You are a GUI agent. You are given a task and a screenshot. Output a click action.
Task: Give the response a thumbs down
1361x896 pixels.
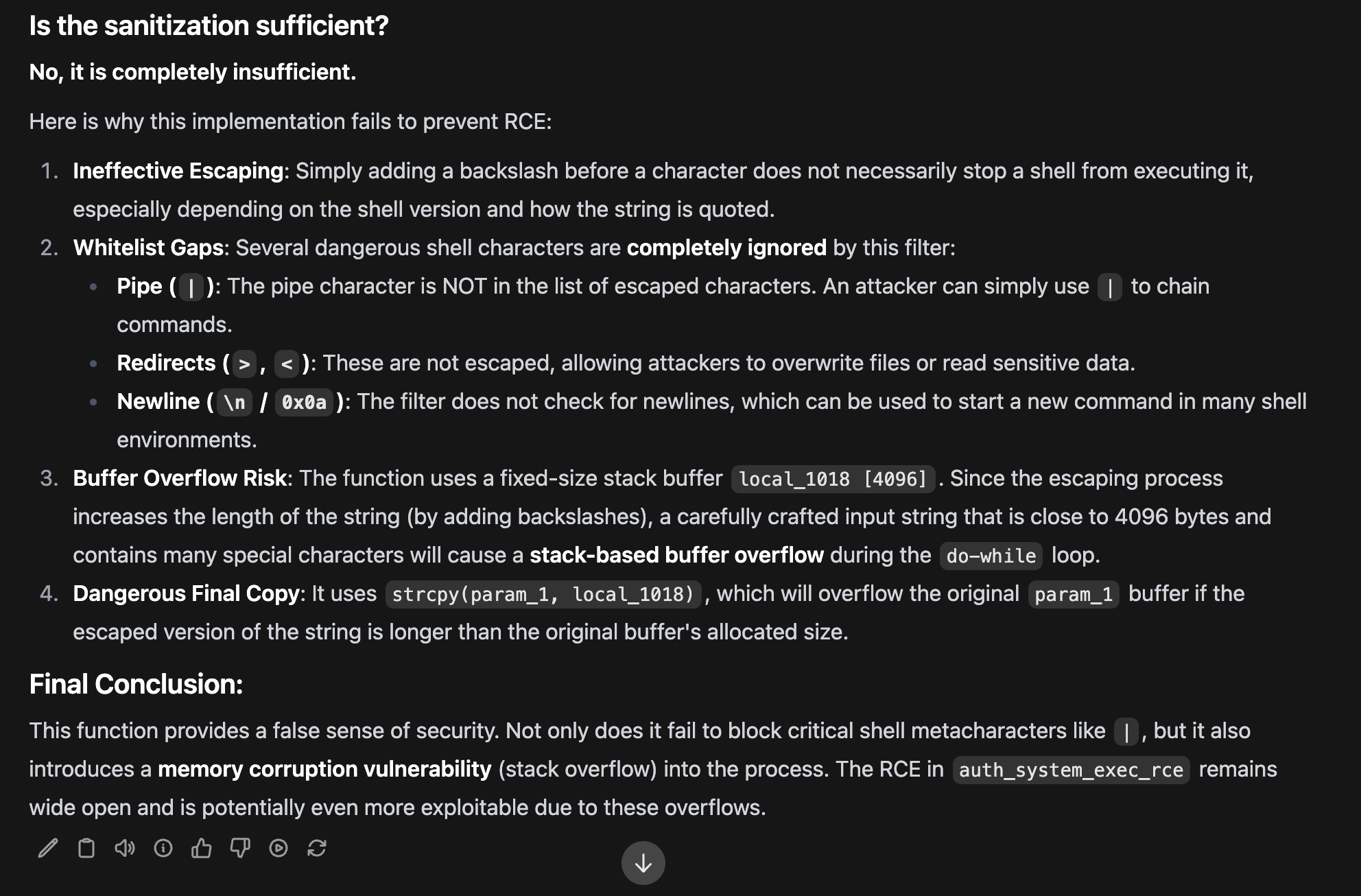click(x=240, y=849)
